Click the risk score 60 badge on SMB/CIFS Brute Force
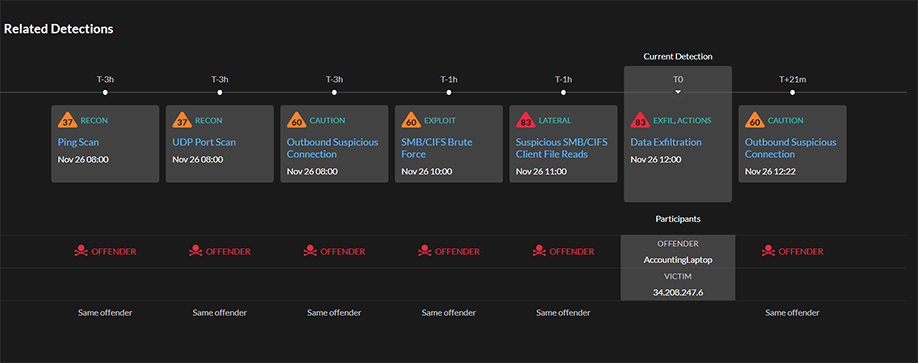The width and height of the screenshot is (918, 363). click(x=408, y=121)
